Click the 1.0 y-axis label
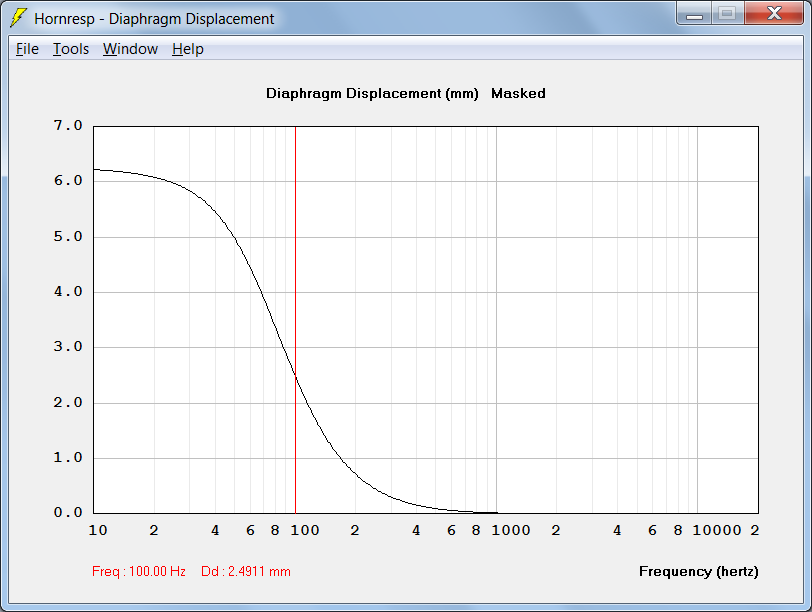812x612 pixels. pyautogui.click(x=68, y=457)
